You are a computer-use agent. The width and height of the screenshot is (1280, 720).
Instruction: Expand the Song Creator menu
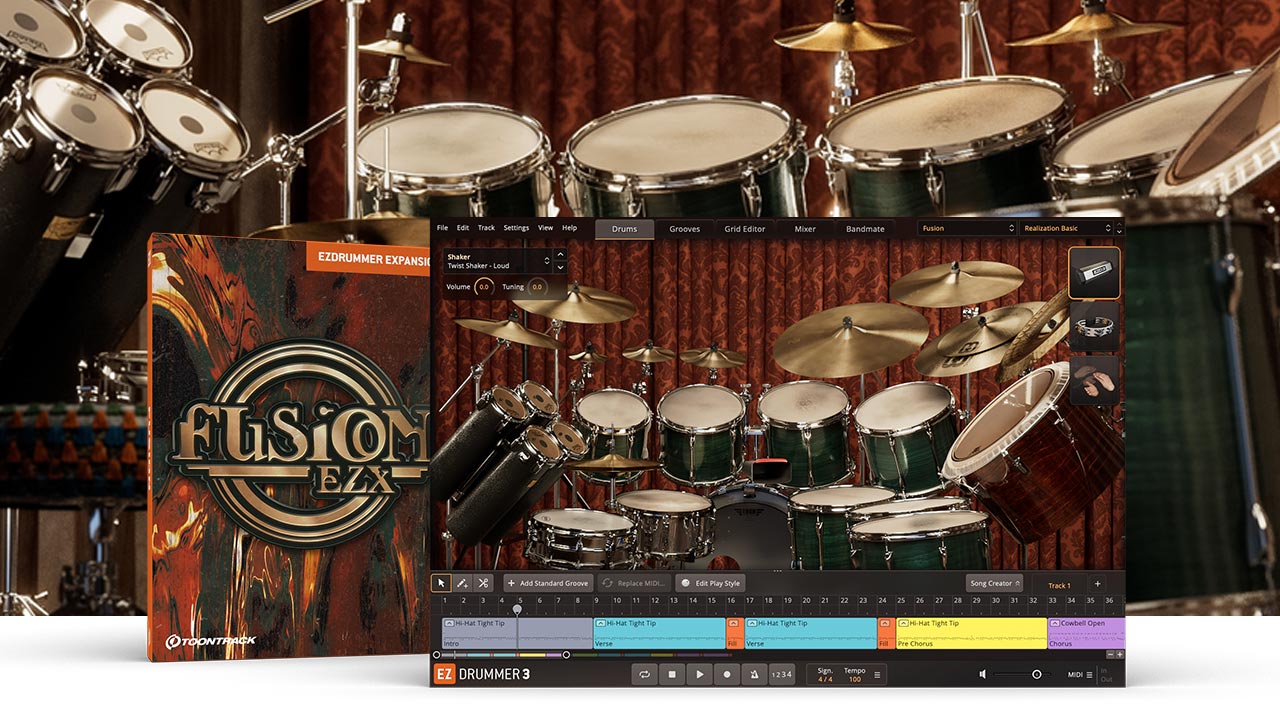[994, 583]
